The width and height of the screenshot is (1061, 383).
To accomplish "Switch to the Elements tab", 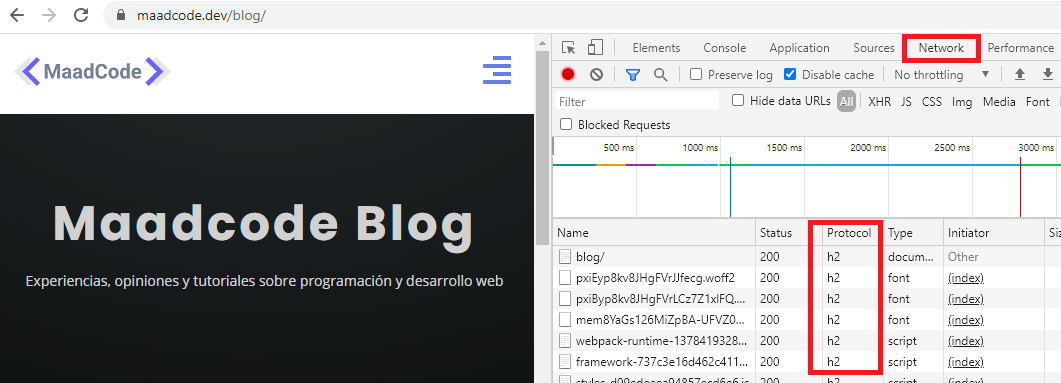I will [x=656, y=48].
